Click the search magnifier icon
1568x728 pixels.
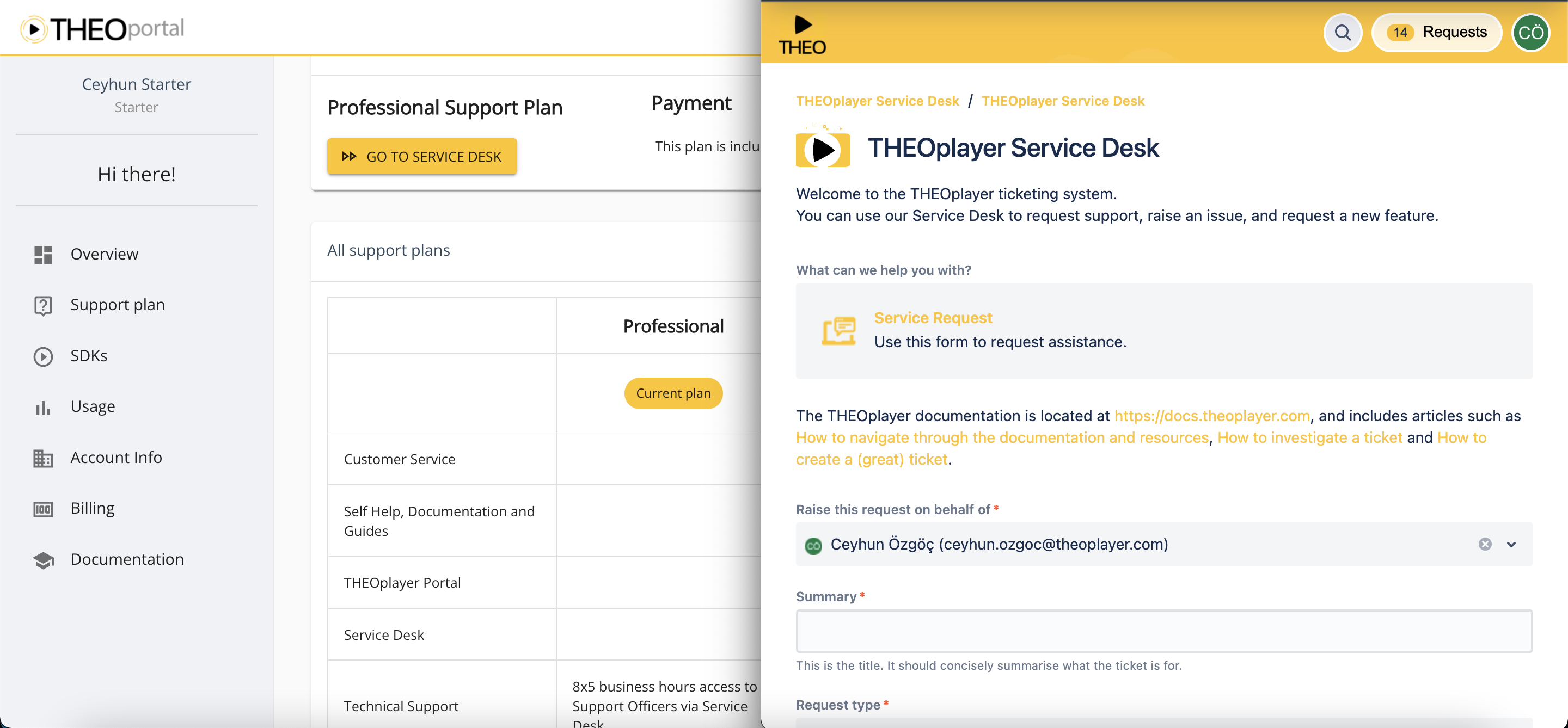coord(1342,33)
